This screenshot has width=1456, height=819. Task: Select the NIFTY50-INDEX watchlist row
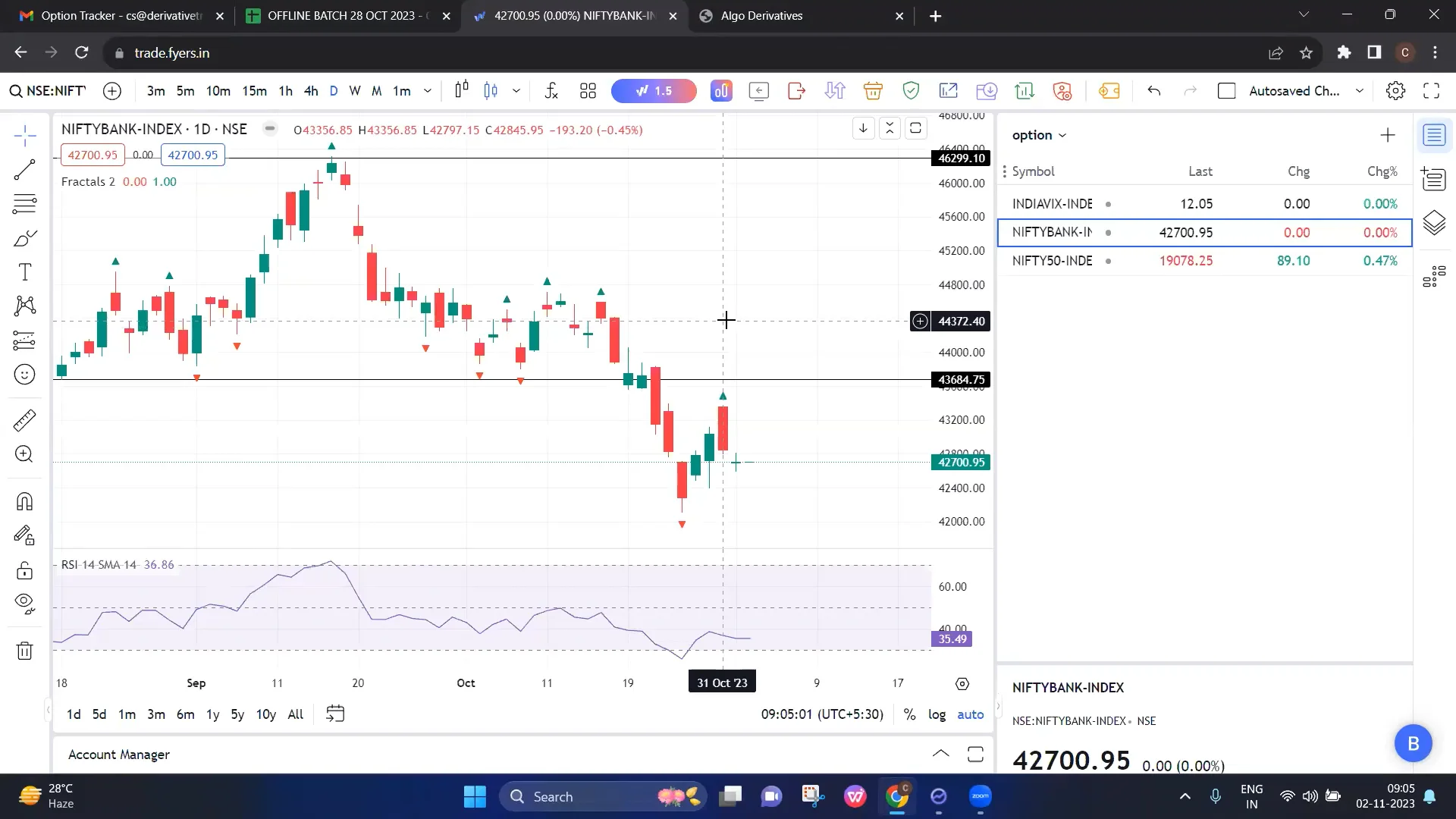point(1204,261)
